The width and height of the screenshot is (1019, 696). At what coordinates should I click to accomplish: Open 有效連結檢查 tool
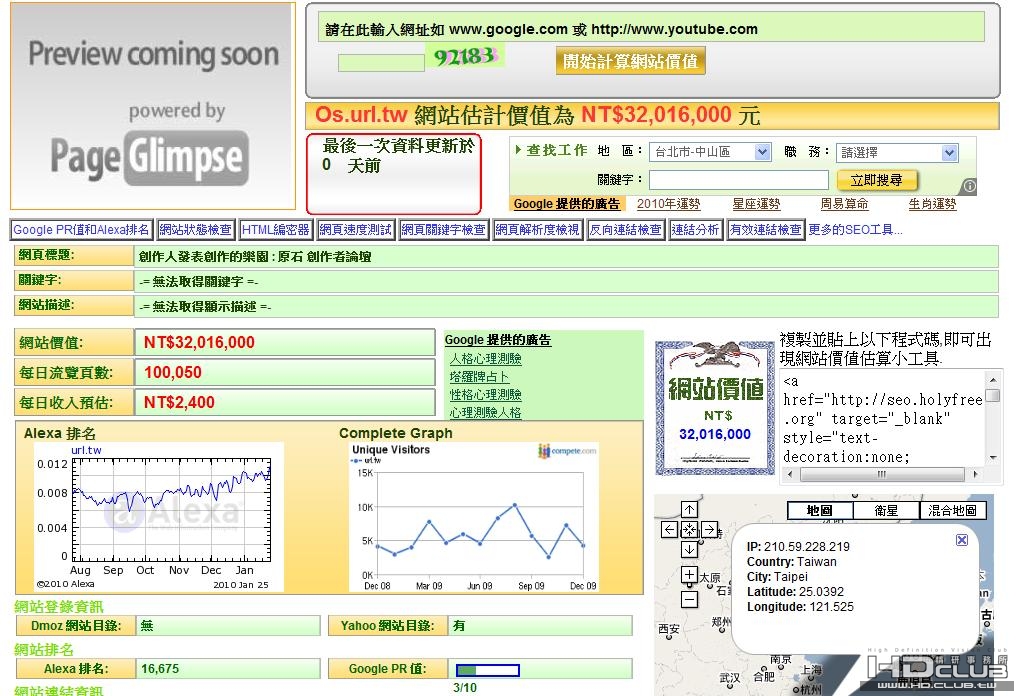[x=765, y=230]
